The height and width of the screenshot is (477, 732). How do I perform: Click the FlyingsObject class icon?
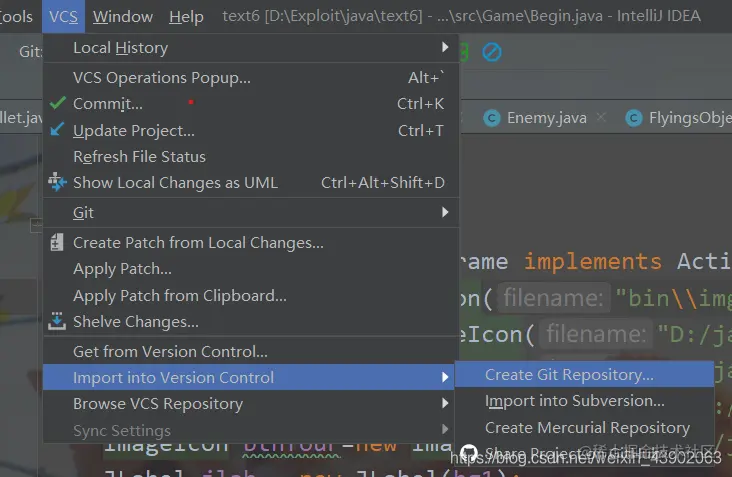[633, 118]
